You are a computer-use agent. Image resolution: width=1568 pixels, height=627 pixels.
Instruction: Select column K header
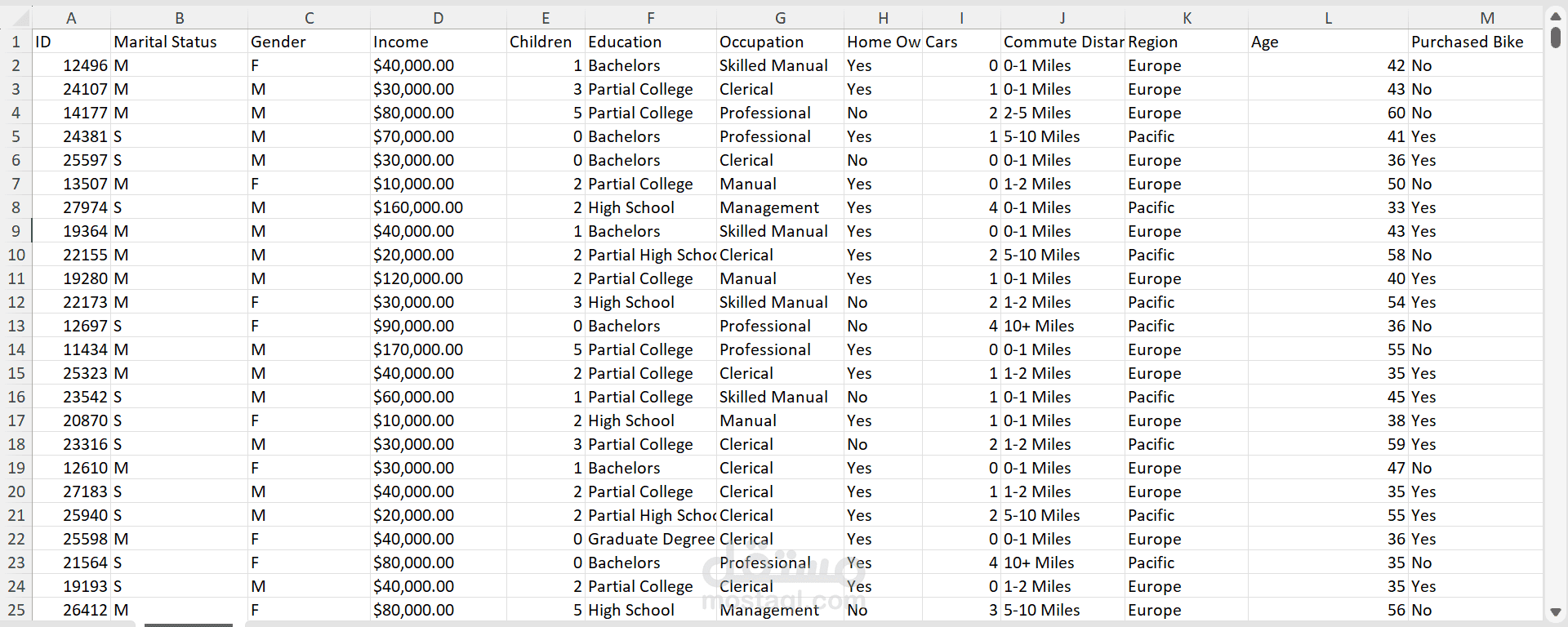tap(1187, 17)
